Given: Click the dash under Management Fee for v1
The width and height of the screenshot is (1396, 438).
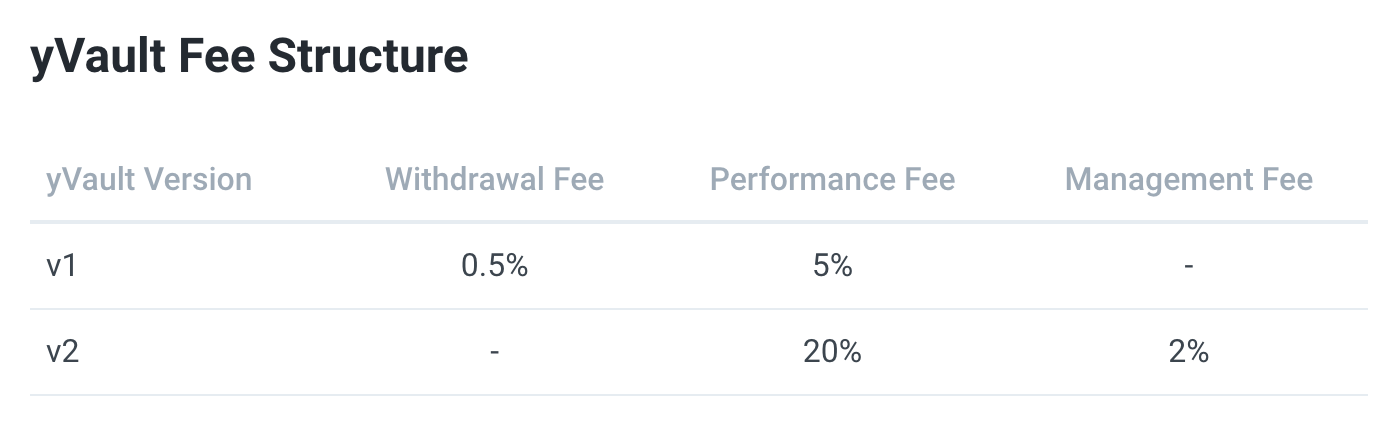Looking at the screenshot, I should (x=1188, y=267).
